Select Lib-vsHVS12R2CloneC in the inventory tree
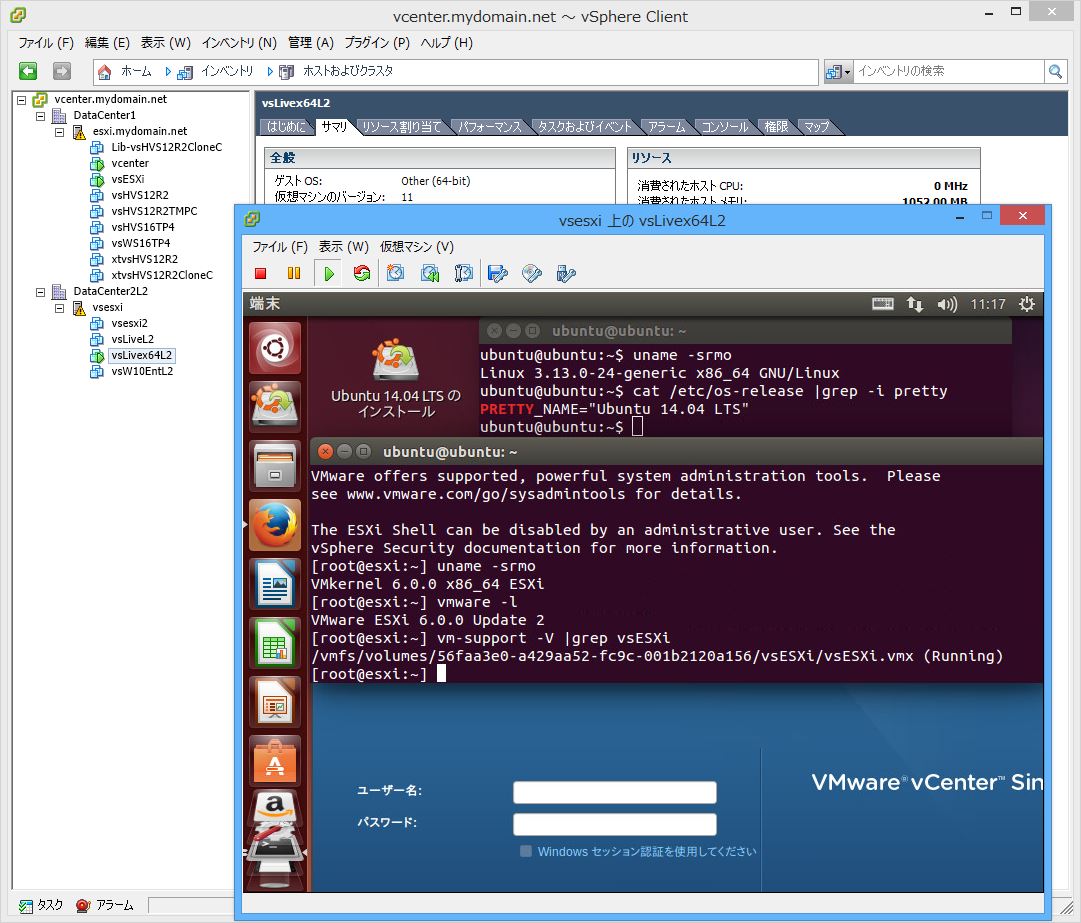This screenshot has height=923, width=1081. pyautogui.click(x=167, y=148)
